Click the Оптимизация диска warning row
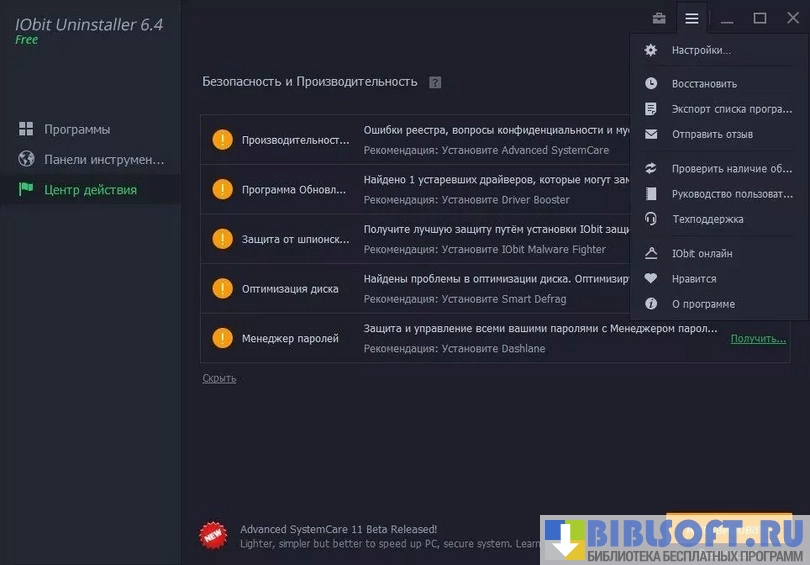The height and width of the screenshot is (565, 810). point(290,289)
